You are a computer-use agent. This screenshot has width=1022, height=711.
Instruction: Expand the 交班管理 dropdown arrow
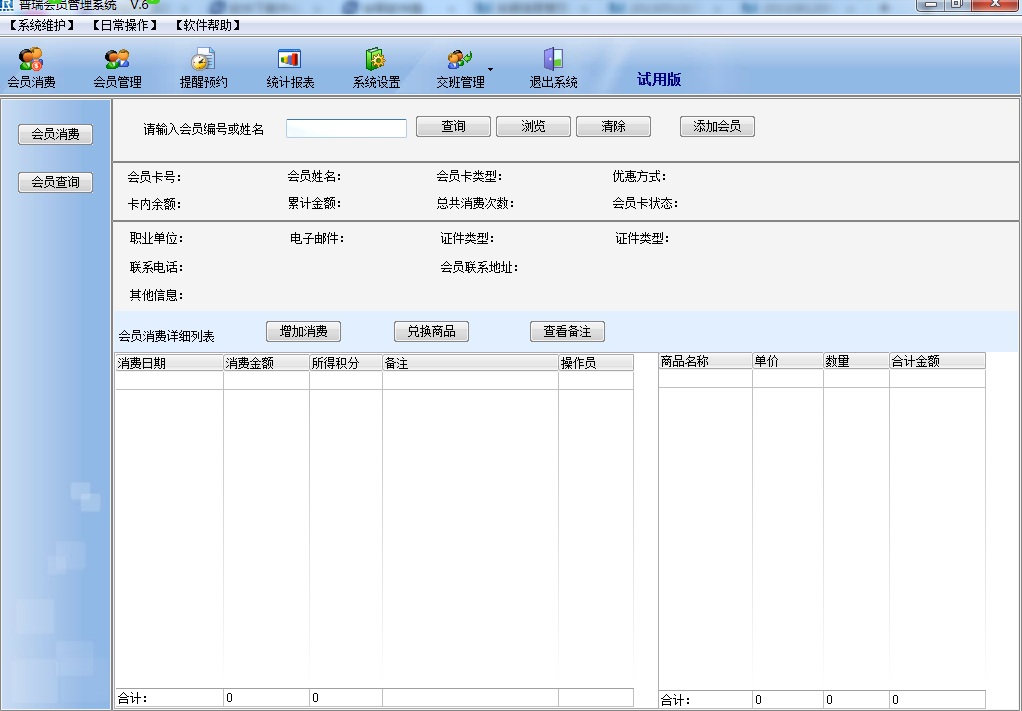(x=489, y=68)
